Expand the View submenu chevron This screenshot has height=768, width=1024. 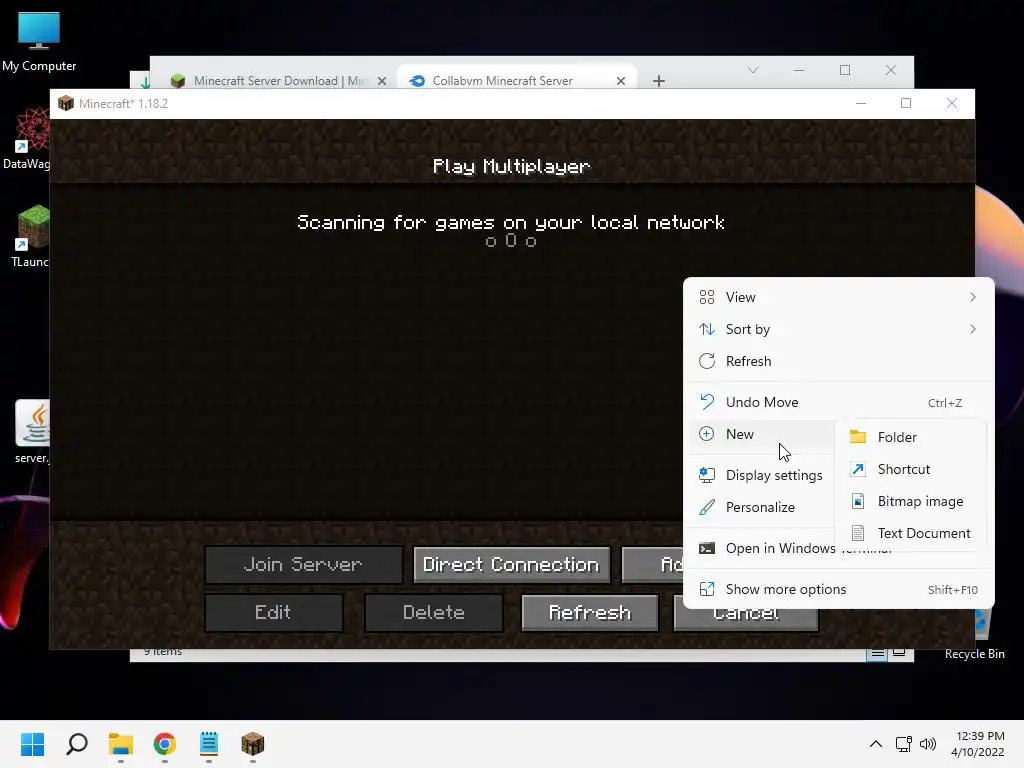point(973,297)
